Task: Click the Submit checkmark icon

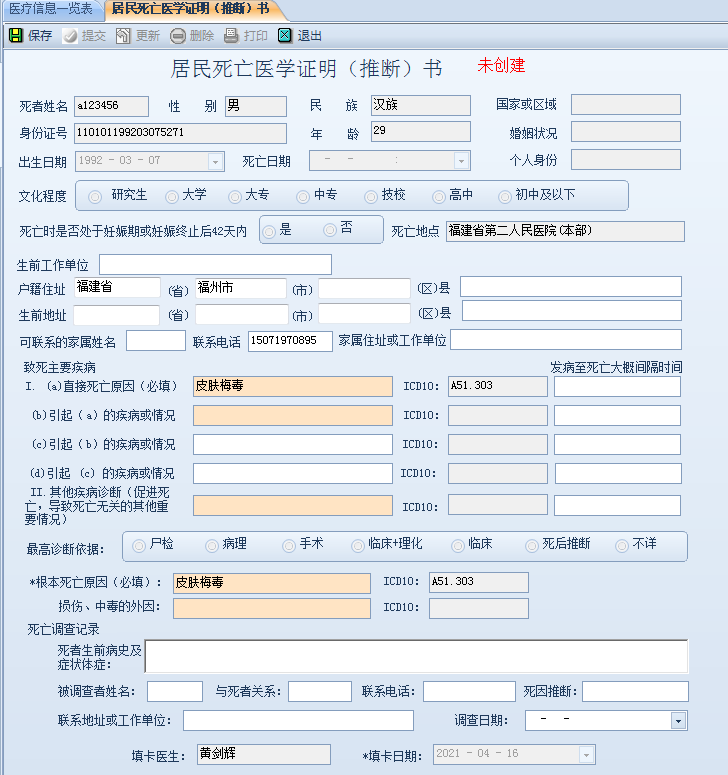Action: pos(70,36)
